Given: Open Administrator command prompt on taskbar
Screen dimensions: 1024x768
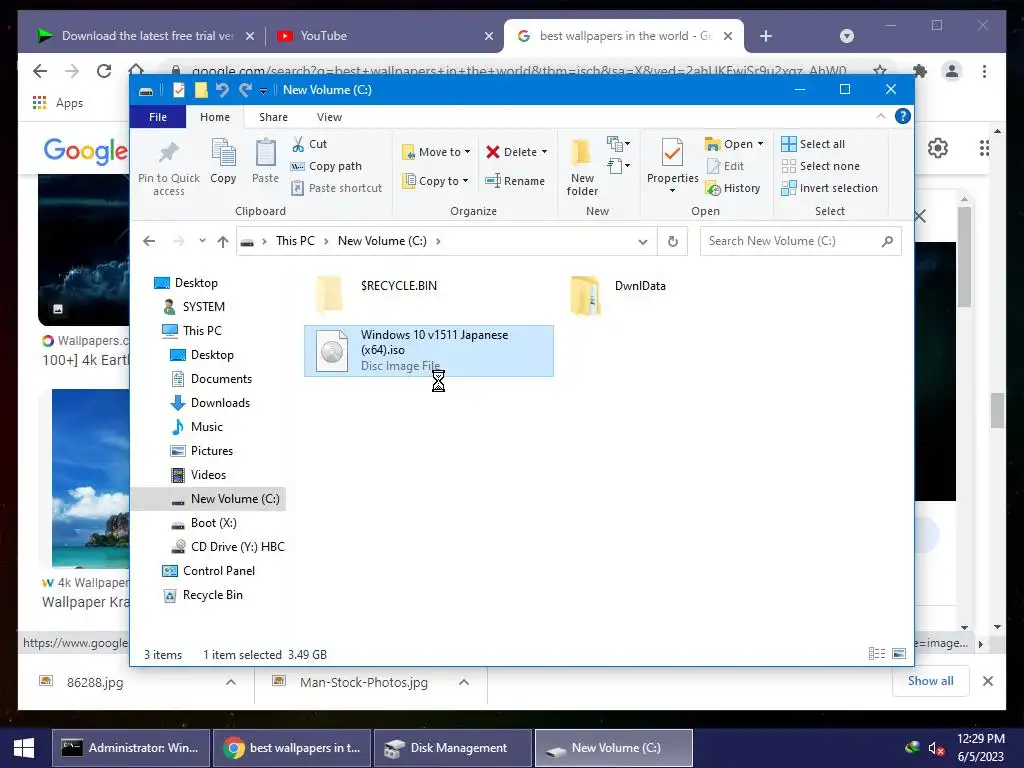Looking at the screenshot, I should tap(131, 748).
